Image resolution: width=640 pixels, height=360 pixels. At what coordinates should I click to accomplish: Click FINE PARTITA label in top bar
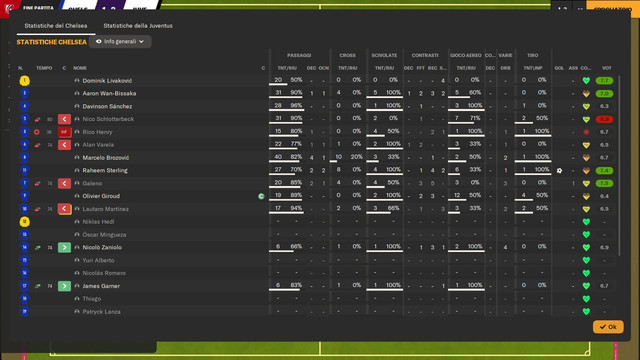[38, 8]
